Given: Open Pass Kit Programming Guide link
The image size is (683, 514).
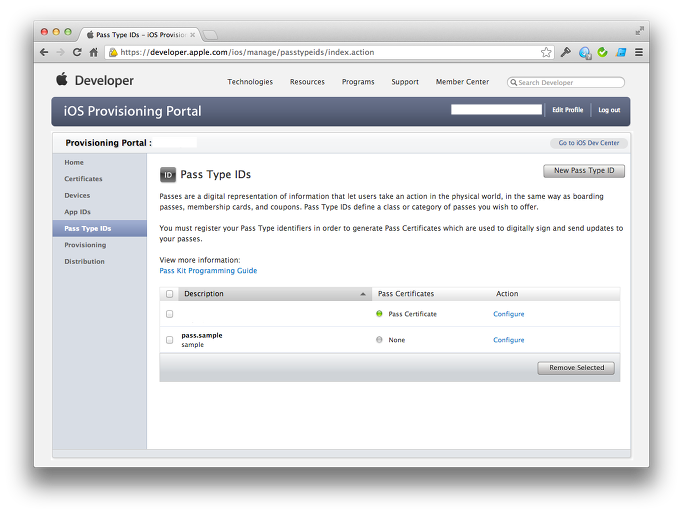Looking at the screenshot, I should (208, 271).
